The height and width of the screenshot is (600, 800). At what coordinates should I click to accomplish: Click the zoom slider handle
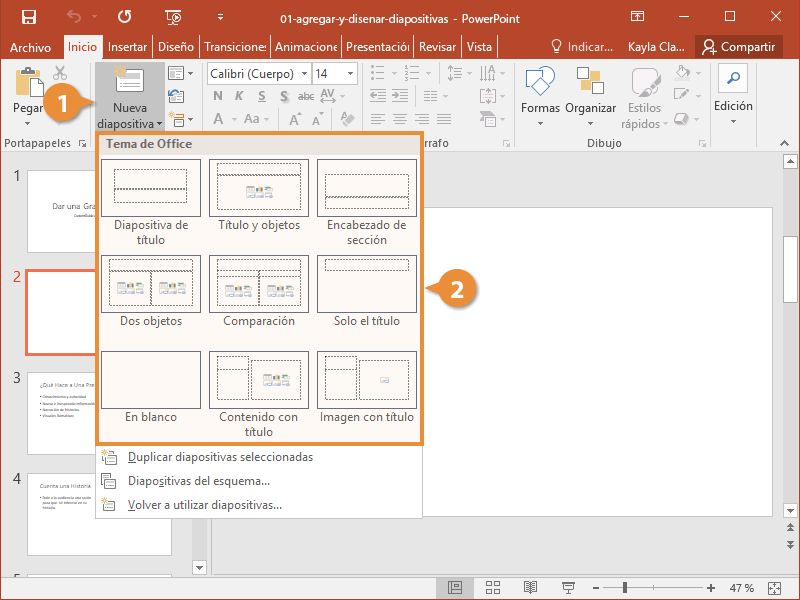point(625,587)
